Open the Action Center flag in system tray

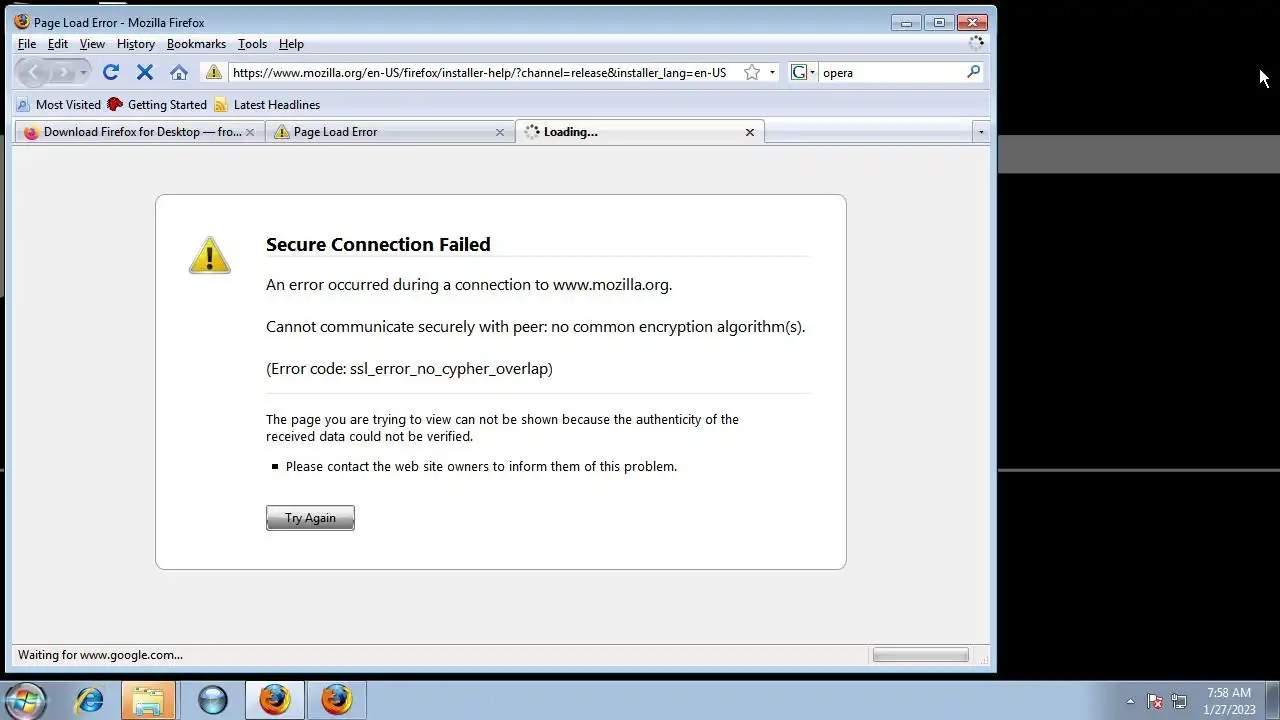[x=1155, y=701]
